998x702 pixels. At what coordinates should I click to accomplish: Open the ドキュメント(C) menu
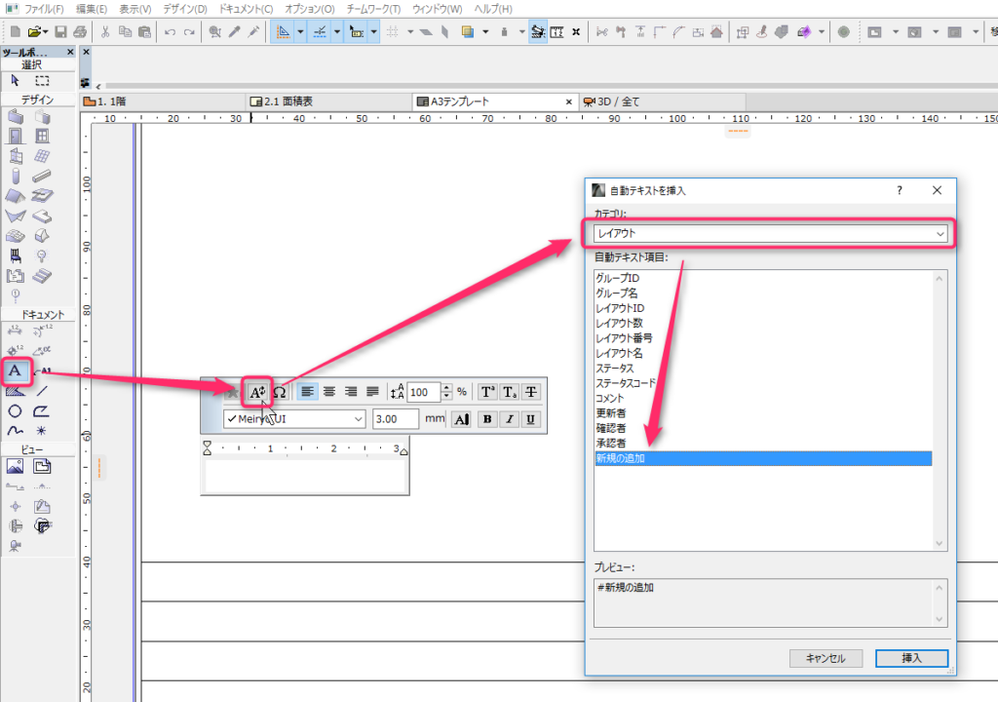tap(246, 9)
